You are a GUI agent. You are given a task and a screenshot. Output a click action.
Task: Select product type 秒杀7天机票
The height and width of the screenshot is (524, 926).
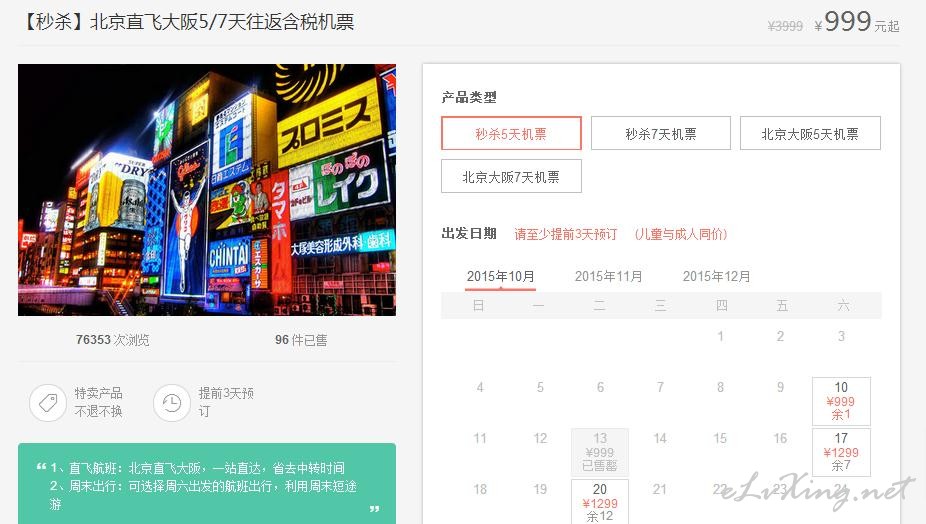click(661, 134)
